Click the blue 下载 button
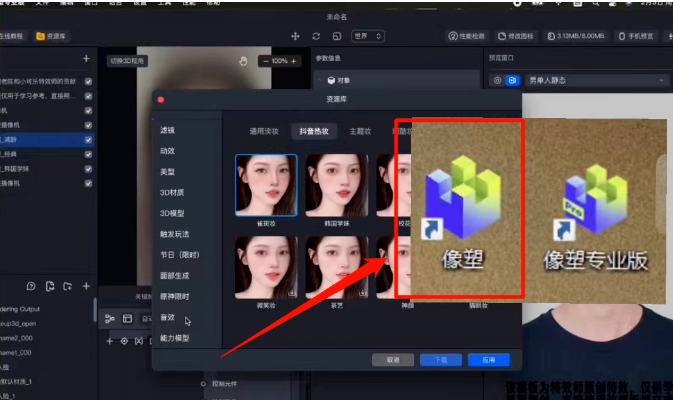 (x=441, y=360)
